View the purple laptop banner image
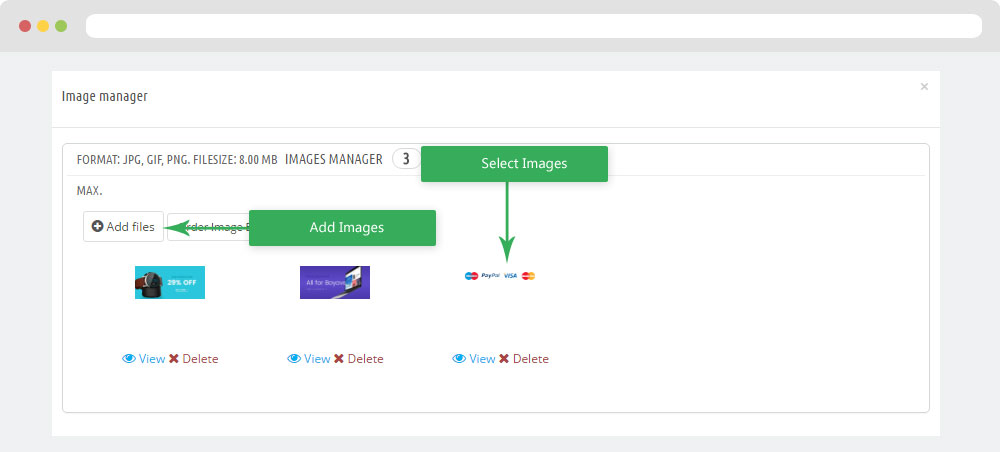 point(309,359)
